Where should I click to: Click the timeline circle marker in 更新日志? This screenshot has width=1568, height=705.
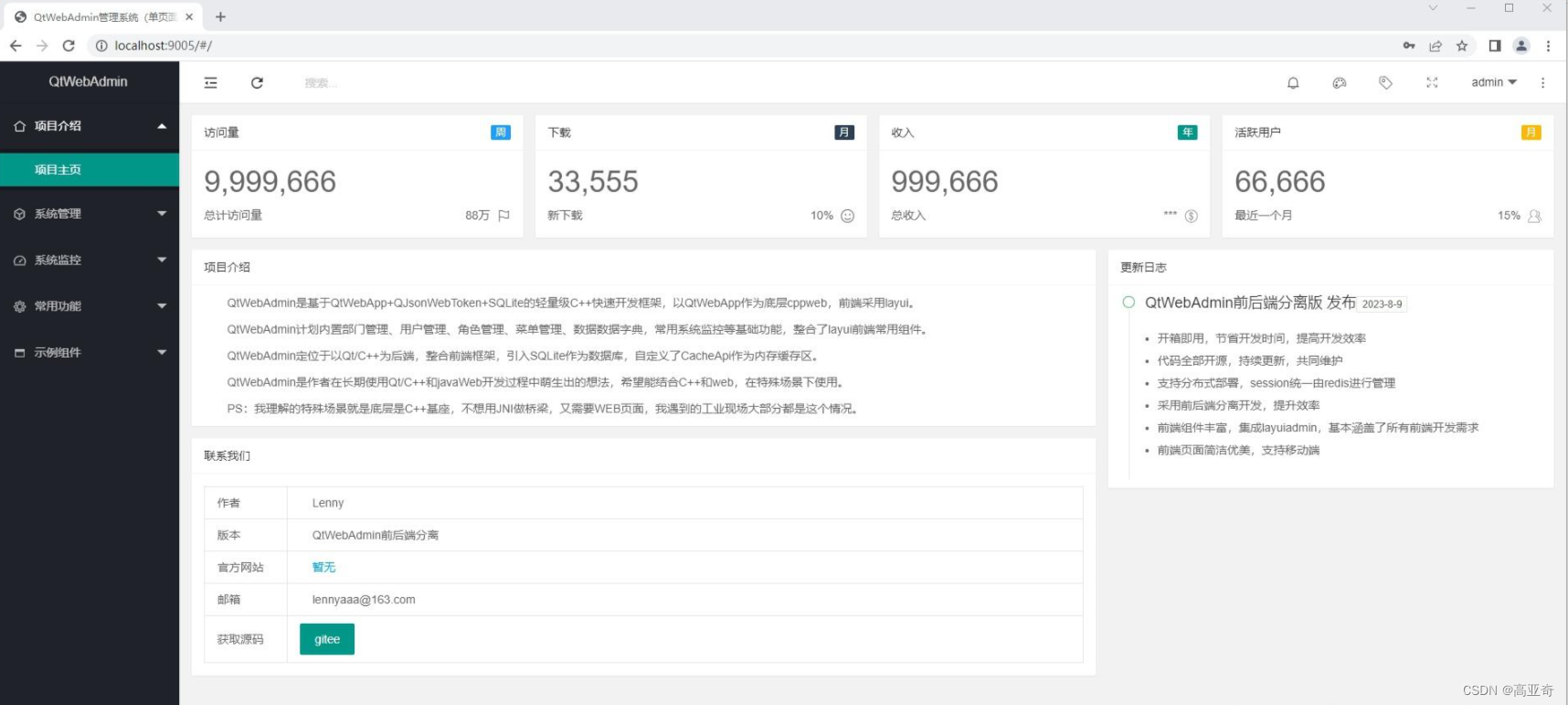(1128, 302)
